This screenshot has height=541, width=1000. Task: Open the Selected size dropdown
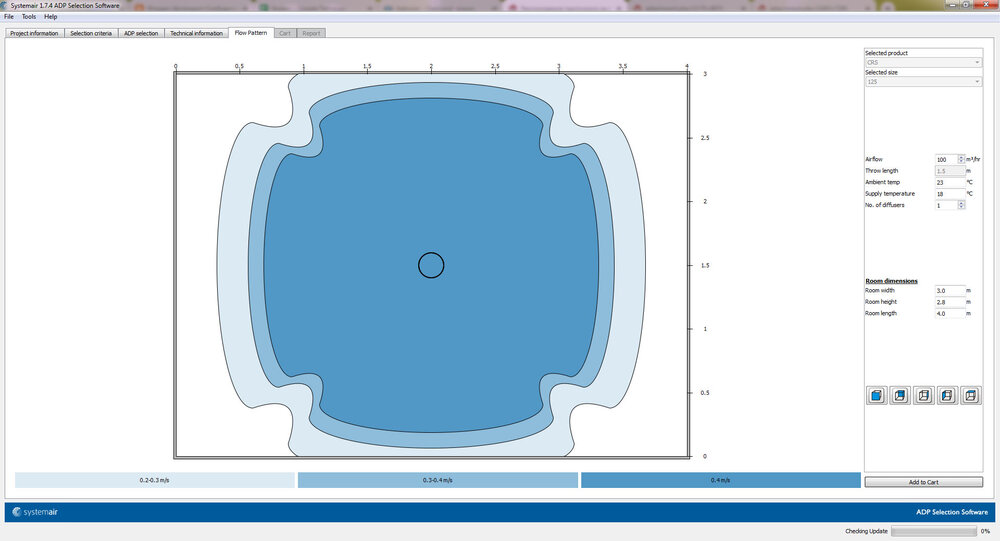tap(923, 82)
